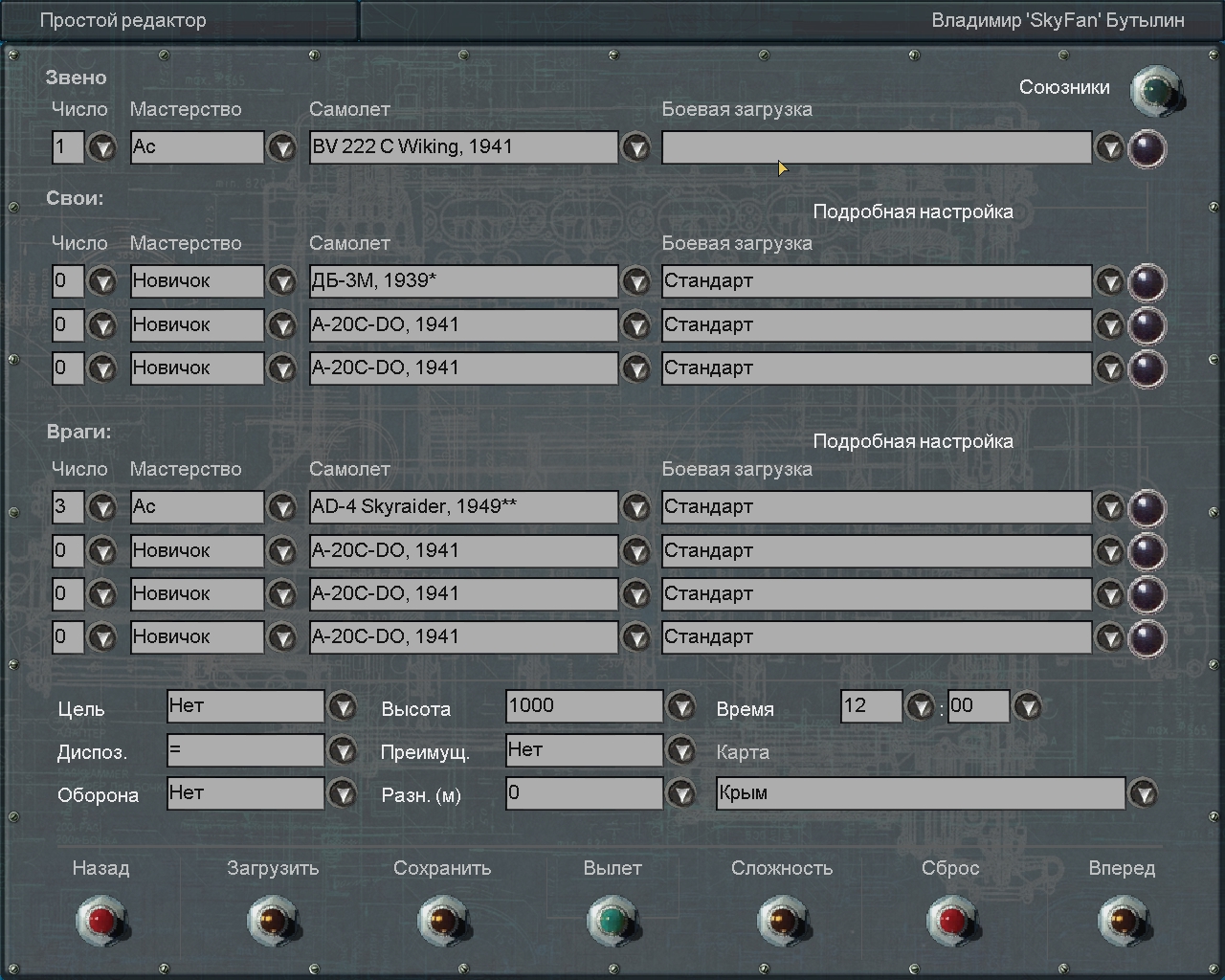Click the Стандарт loadout field in the Skyraider row
The image size is (1225, 980).
point(877,507)
